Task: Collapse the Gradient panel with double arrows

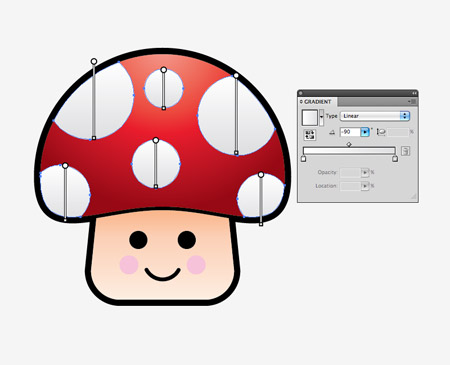Action: (x=414, y=93)
